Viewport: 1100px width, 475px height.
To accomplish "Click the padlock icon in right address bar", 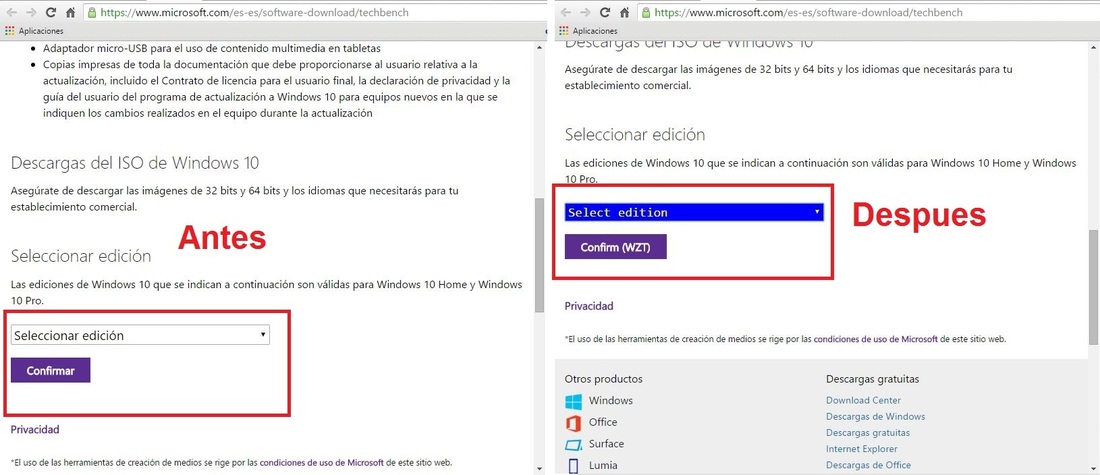I will [x=647, y=13].
